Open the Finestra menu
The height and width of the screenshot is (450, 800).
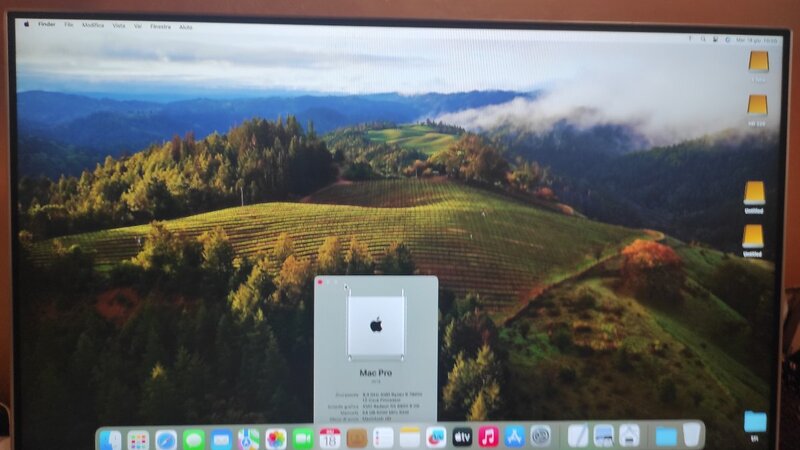[x=160, y=27]
